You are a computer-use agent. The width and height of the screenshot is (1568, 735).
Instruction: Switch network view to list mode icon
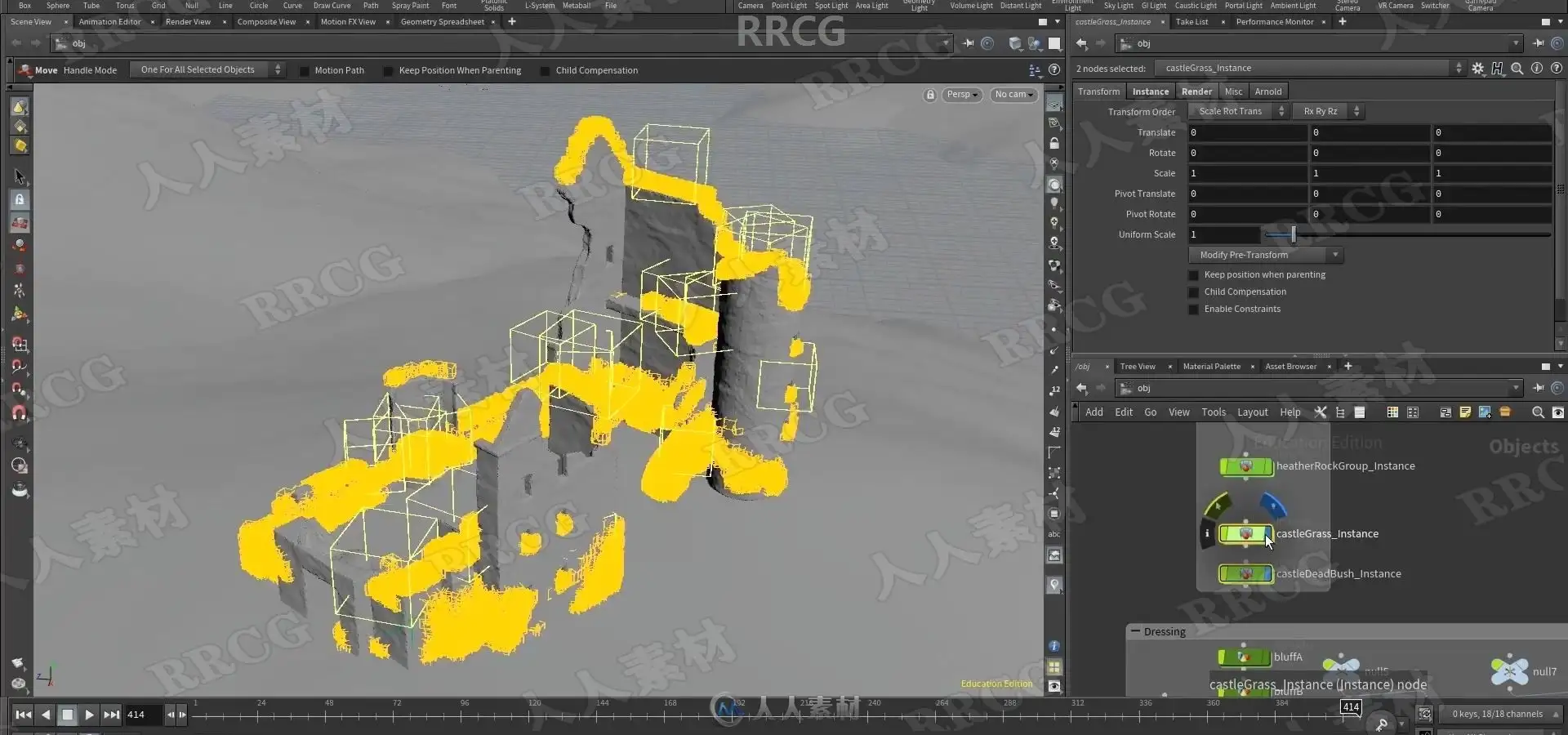click(1360, 412)
